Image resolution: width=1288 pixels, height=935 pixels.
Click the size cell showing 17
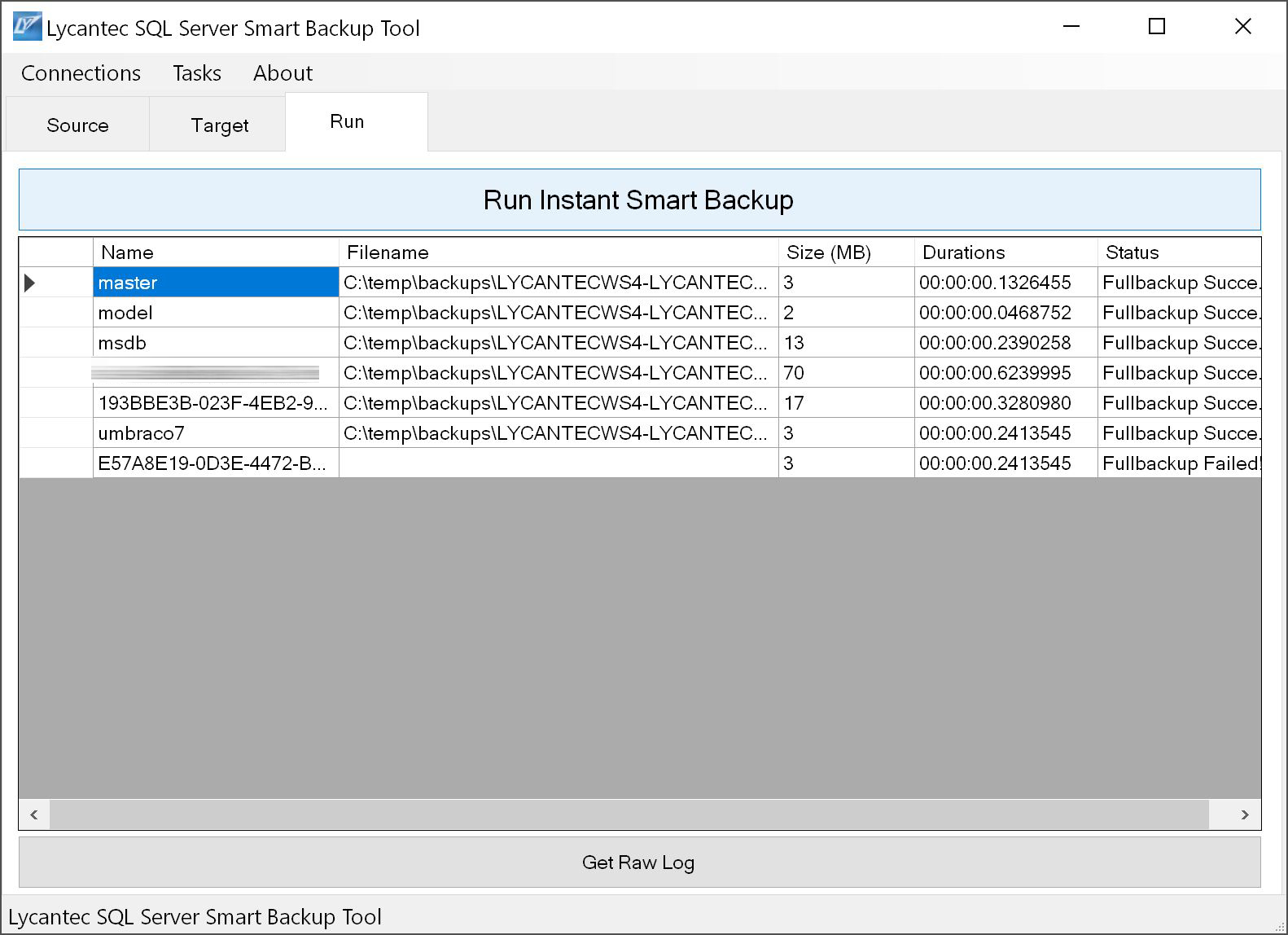click(847, 403)
